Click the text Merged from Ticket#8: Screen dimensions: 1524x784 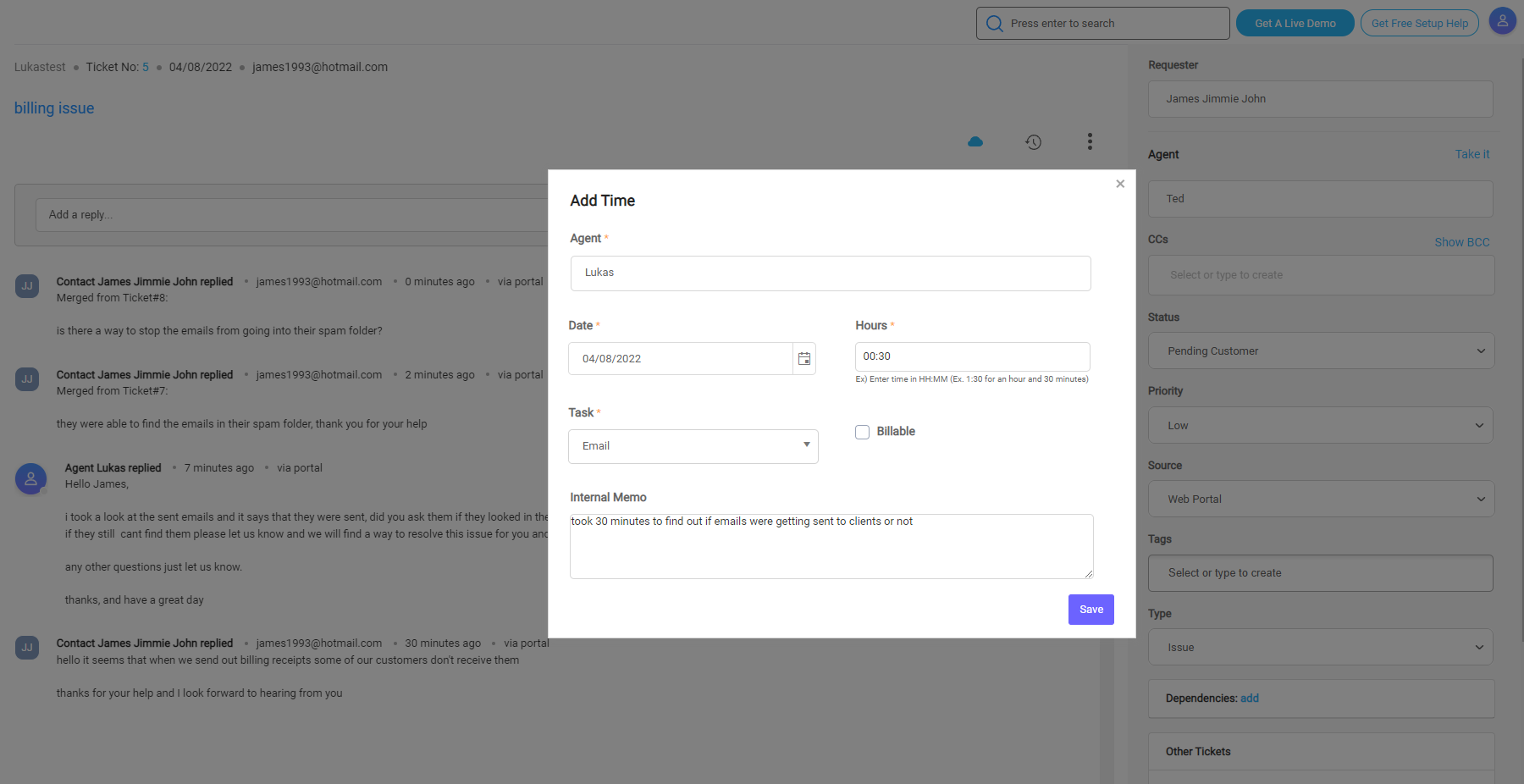[x=113, y=298]
